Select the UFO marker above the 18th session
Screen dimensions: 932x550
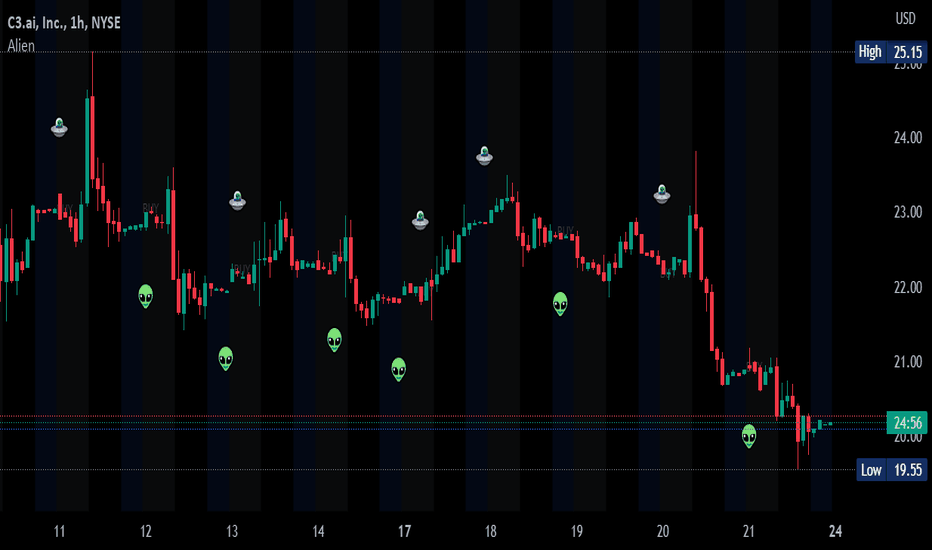point(484,156)
